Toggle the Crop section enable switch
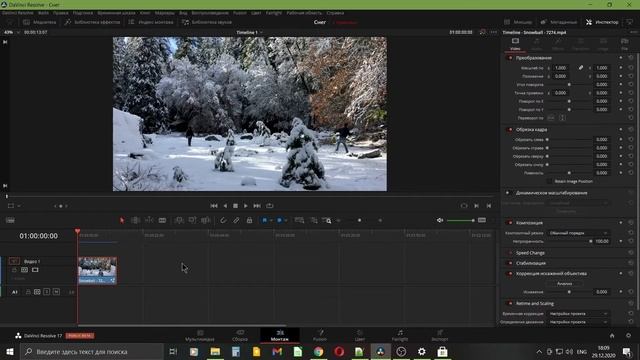 click(x=510, y=129)
